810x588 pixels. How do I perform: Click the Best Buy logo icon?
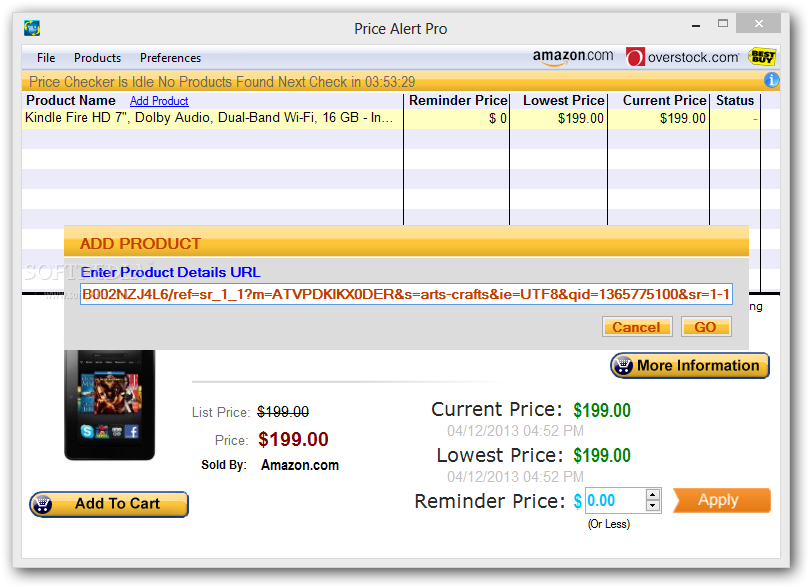tap(762, 56)
